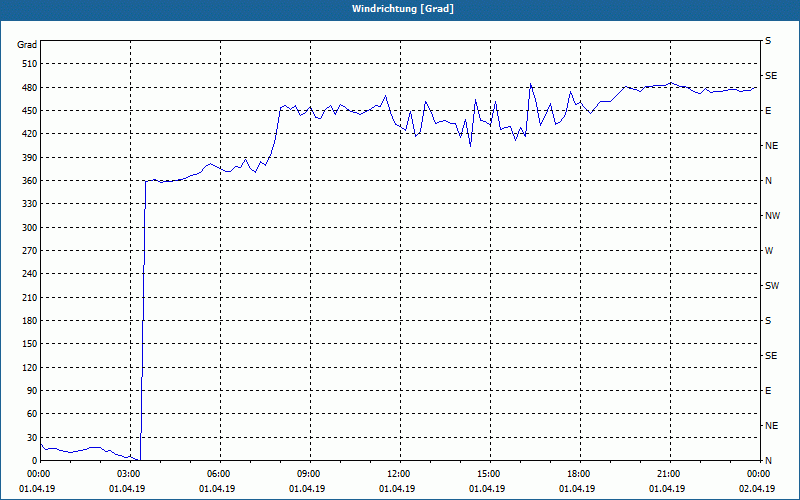Click the 420 y-axis tick label
Image resolution: width=800 pixels, height=500 pixels.
31,134
